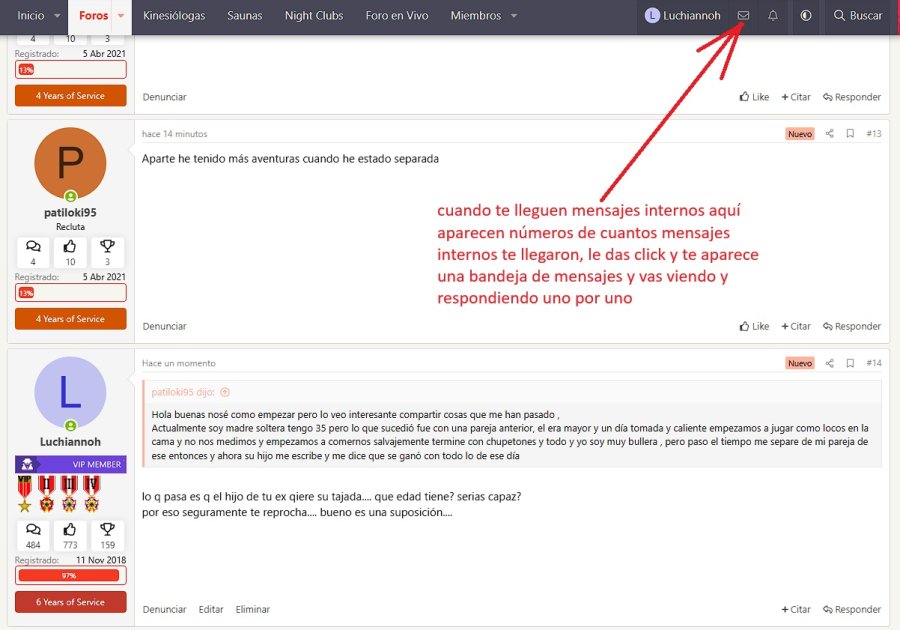Viewport: 900px width, 630px height.
Task: Click Editar on Luchiannoh's post
Action: (x=211, y=609)
